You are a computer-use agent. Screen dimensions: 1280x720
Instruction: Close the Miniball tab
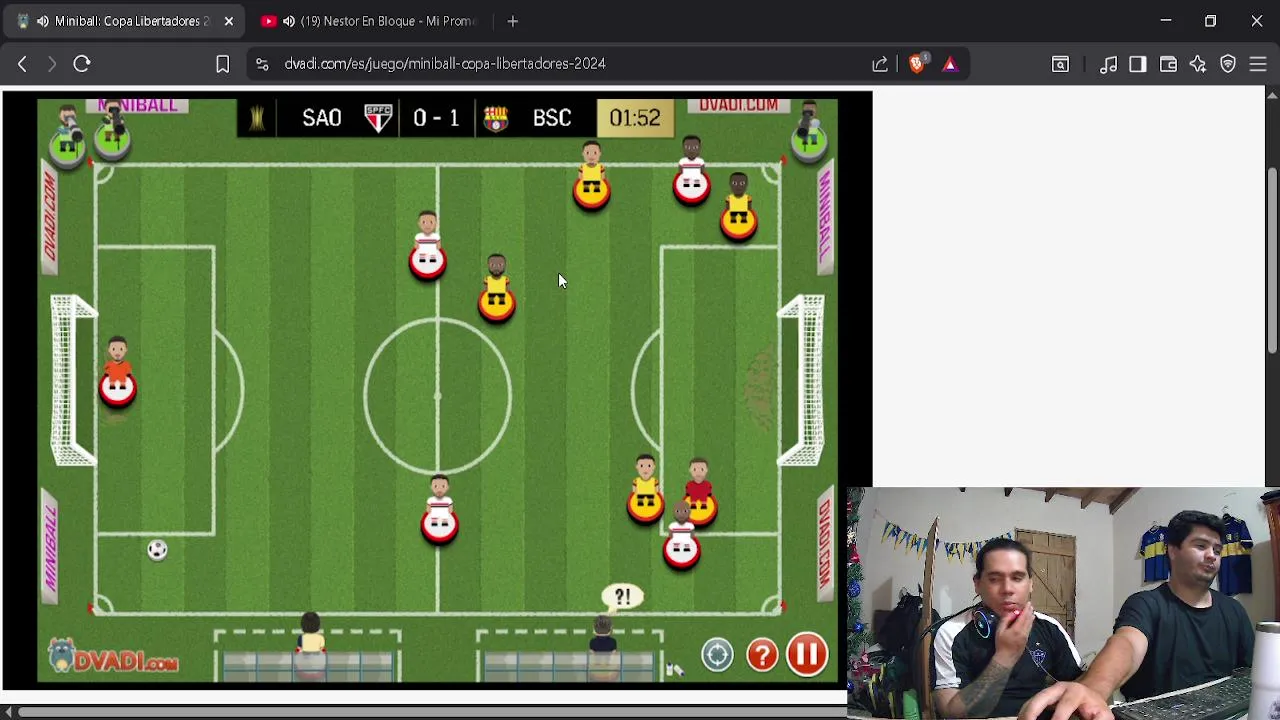coord(228,21)
